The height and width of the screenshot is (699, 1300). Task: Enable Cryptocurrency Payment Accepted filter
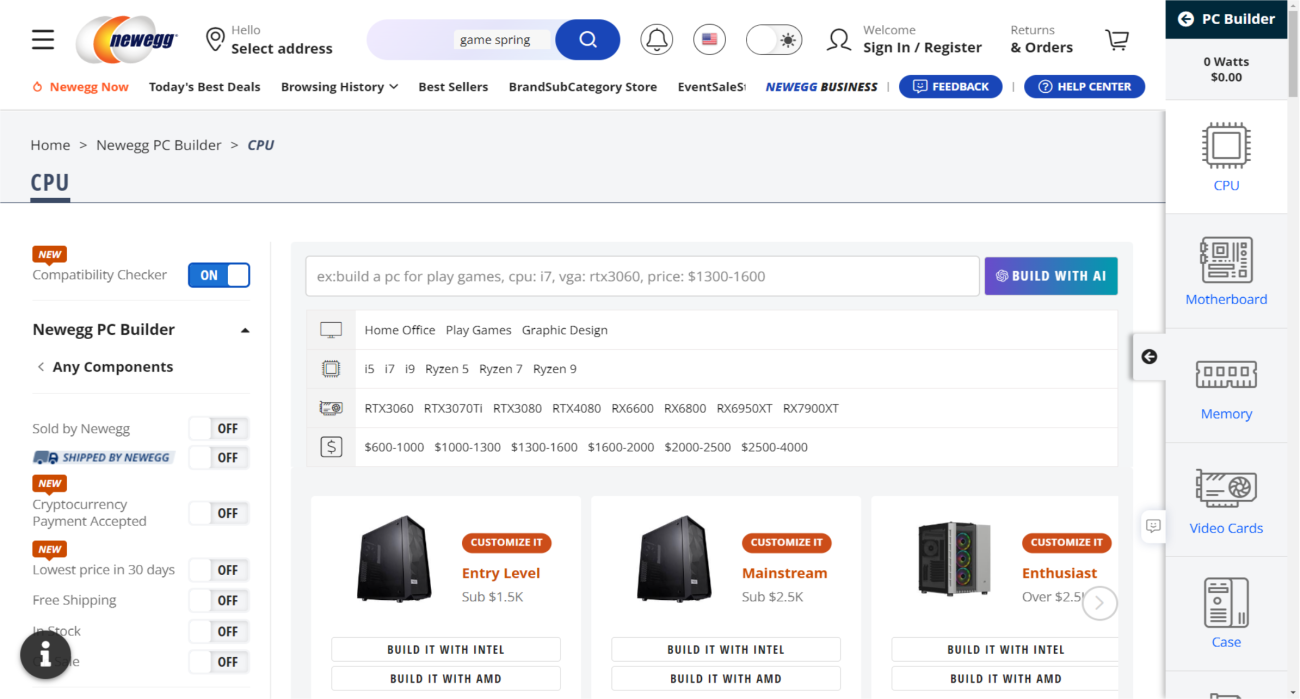point(219,514)
